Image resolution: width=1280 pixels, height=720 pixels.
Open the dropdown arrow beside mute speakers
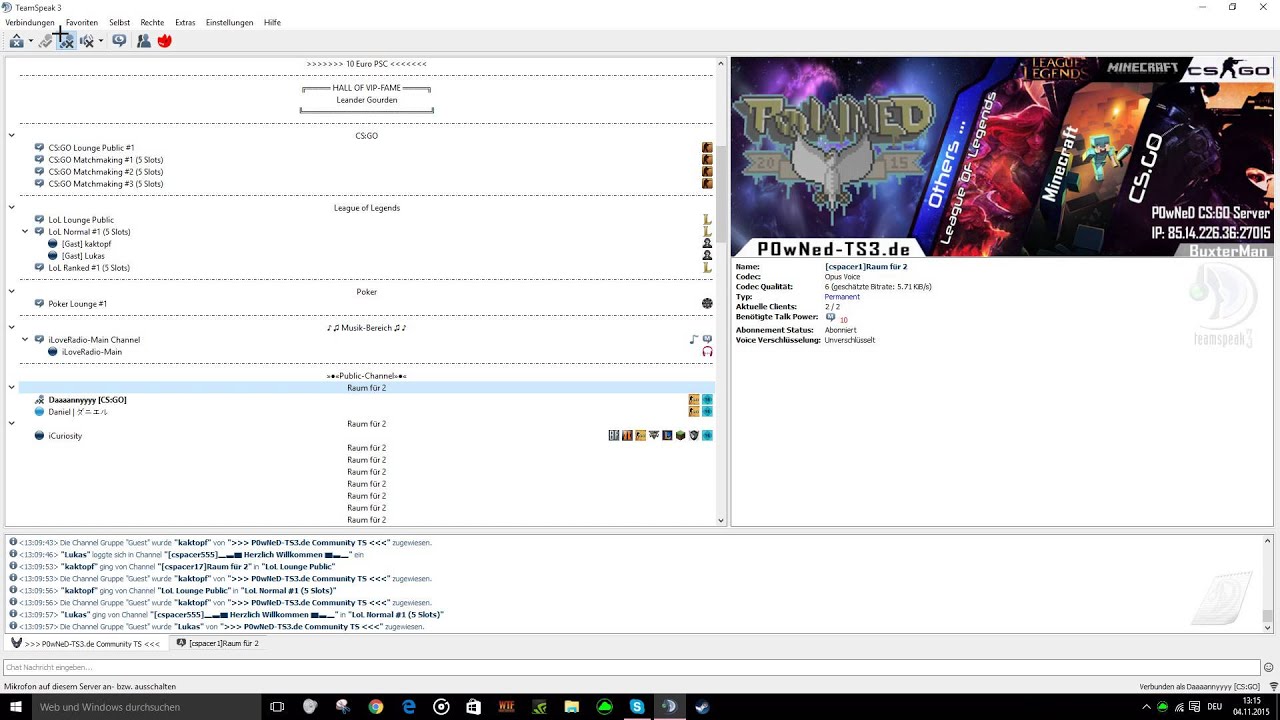pyautogui.click(x=101, y=41)
